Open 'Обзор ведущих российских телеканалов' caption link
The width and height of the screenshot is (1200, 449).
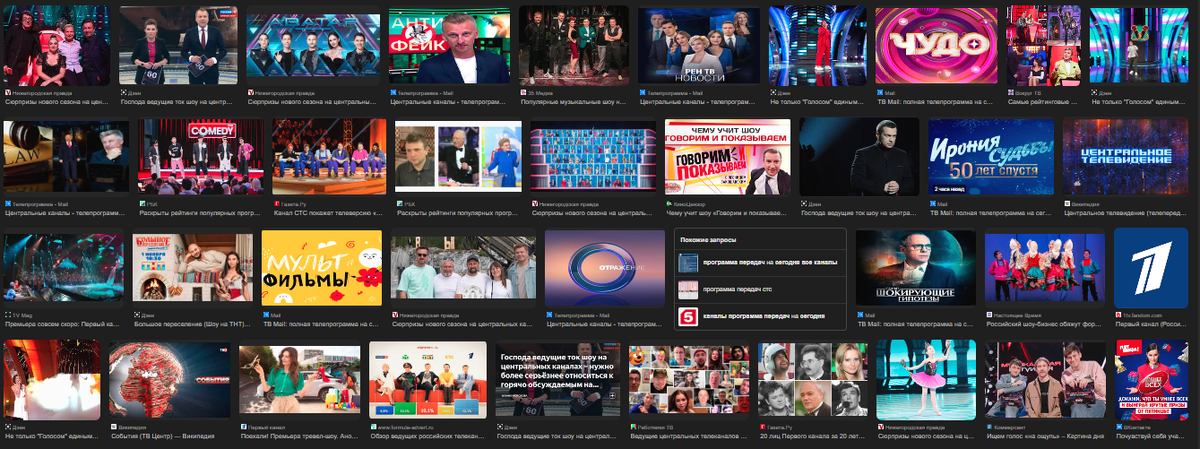[x=428, y=435]
